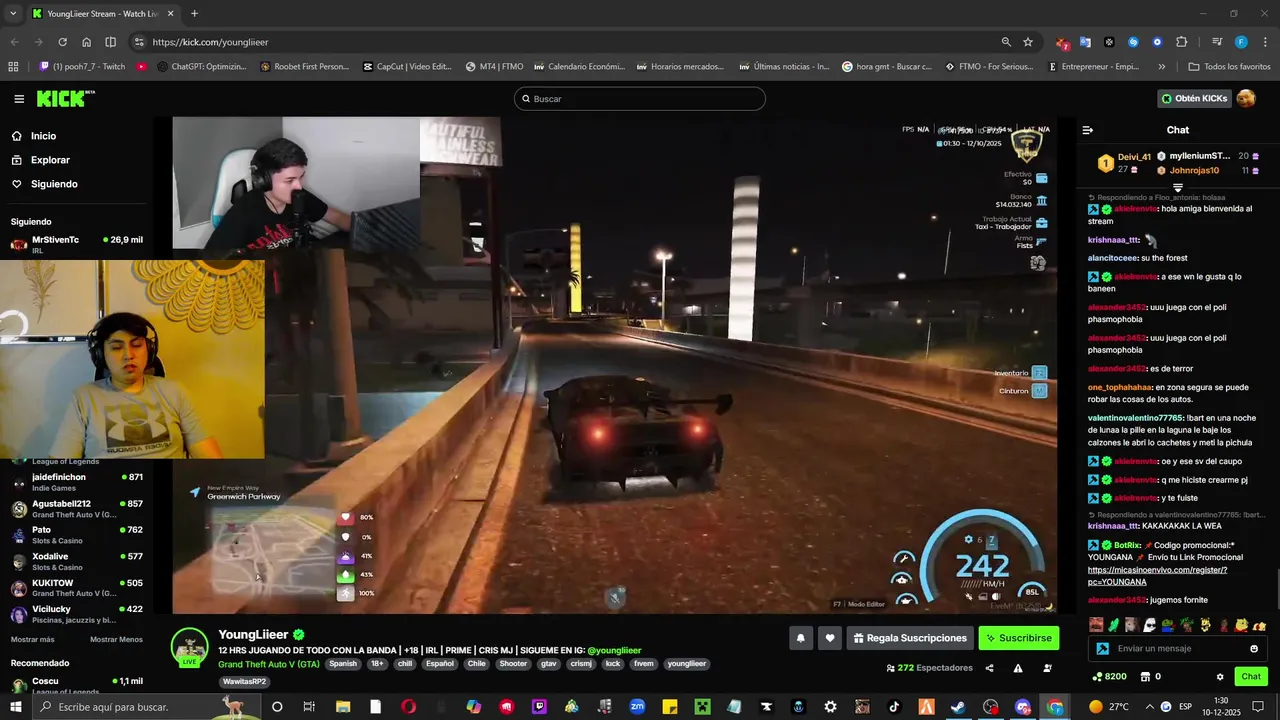Image resolution: width=1280 pixels, height=720 pixels.
Task: Click the @youngliieer Instagram mention
Action: 614,650
